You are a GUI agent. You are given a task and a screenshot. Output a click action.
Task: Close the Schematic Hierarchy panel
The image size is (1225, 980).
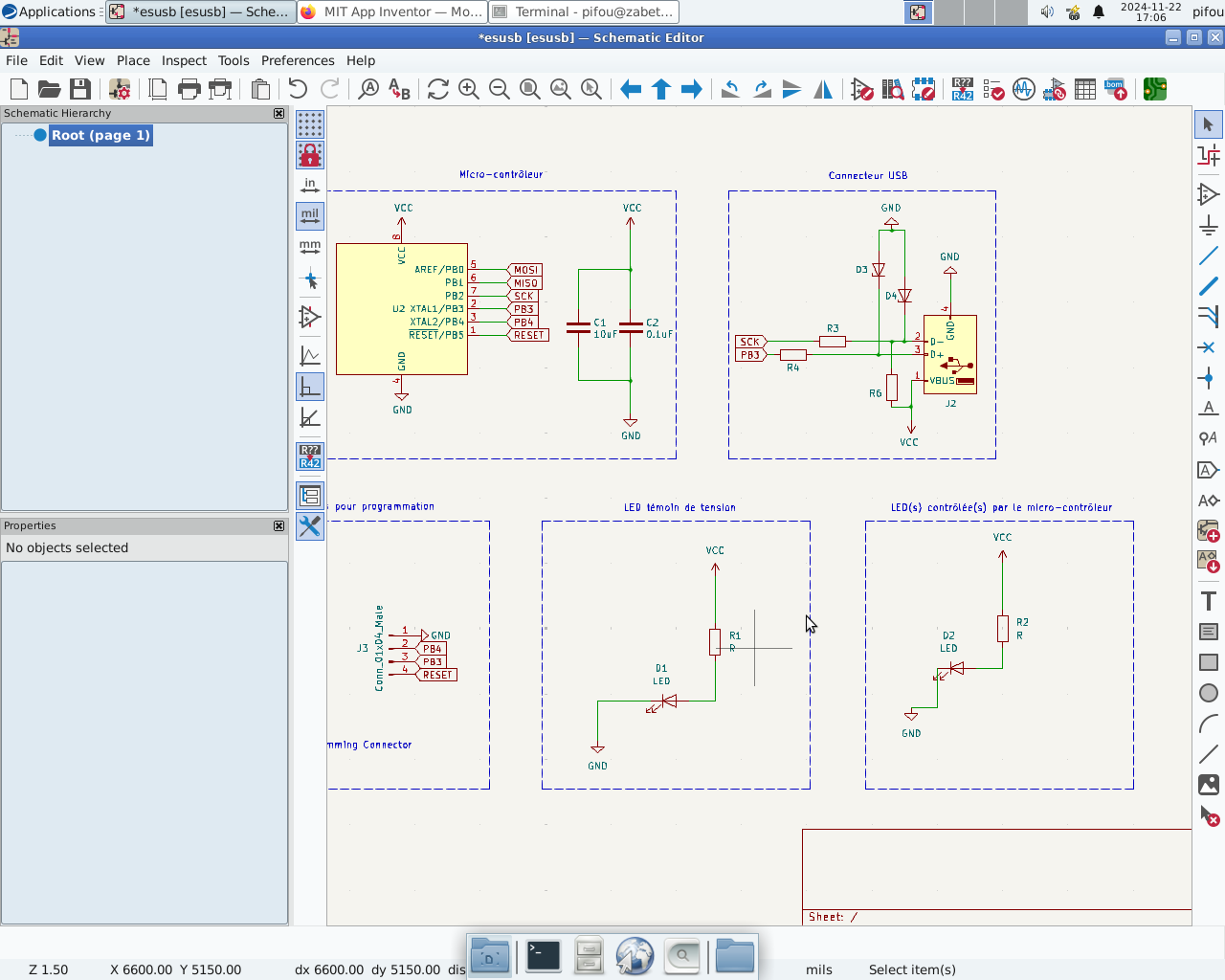tap(279, 113)
